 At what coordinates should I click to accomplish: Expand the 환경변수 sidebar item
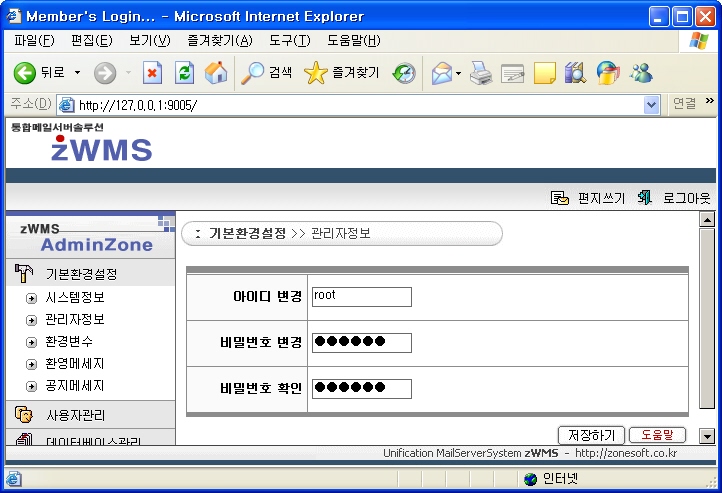(32, 342)
